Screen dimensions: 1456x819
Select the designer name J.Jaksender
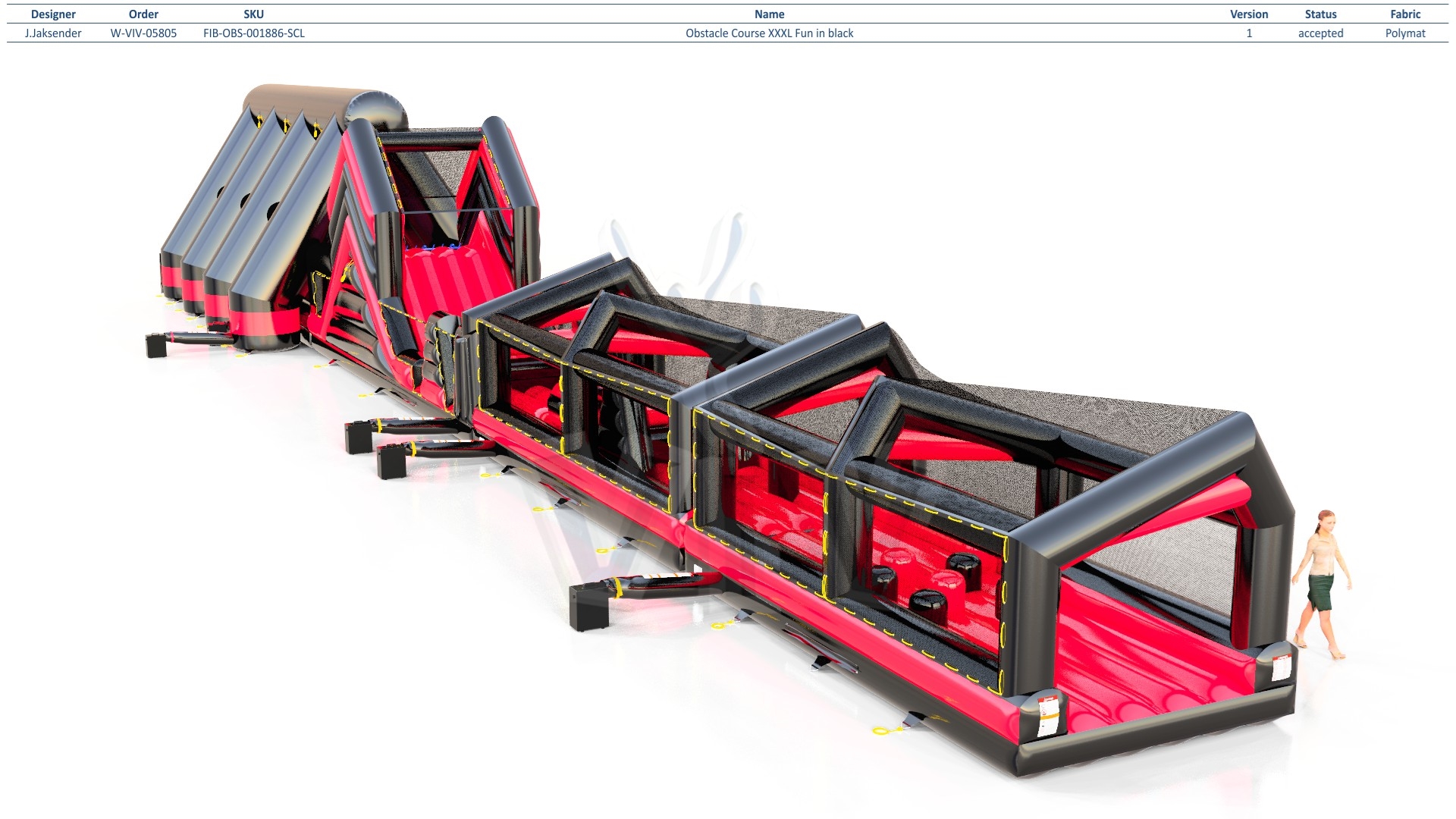[x=53, y=33]
